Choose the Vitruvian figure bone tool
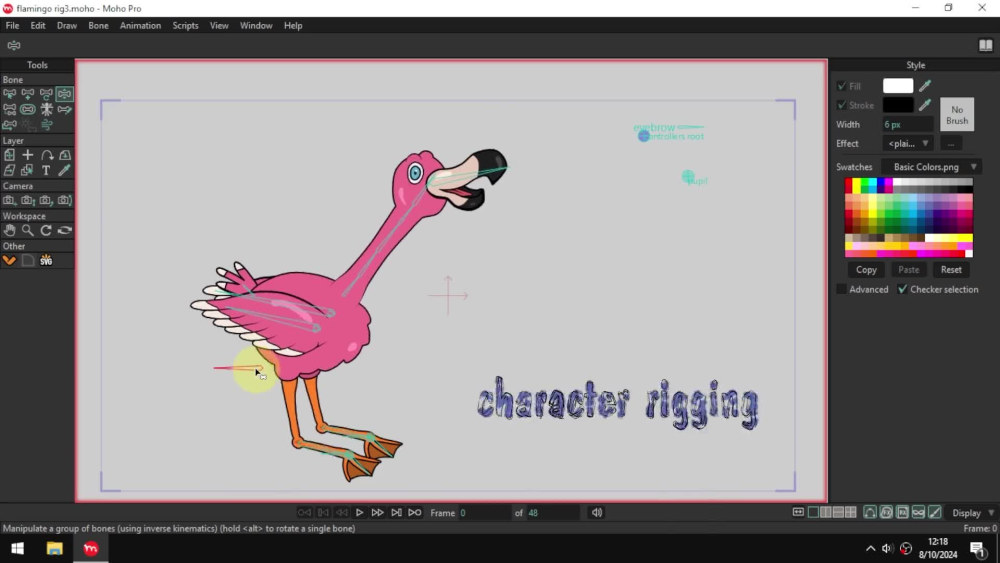The width and height of the screenshot is (1000, 563). [x=46, y=109]
